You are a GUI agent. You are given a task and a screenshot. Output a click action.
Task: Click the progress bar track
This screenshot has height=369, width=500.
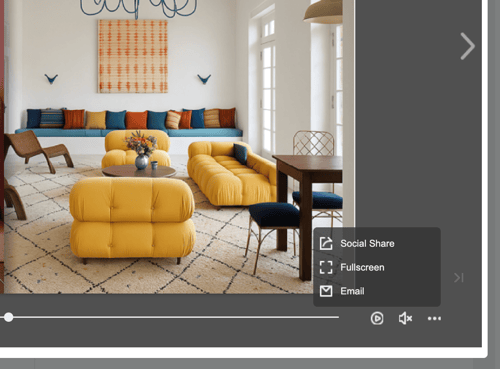[x=169, y=317]
